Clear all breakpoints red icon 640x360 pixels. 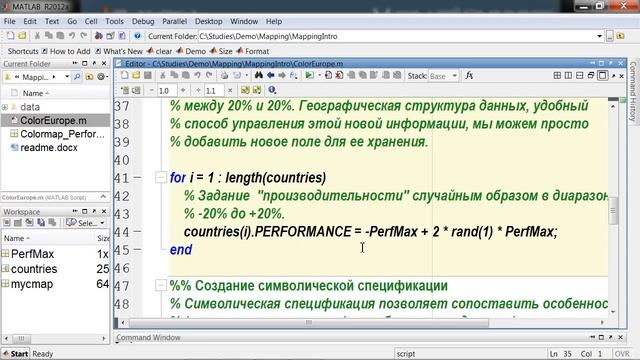tap(339, 76)
